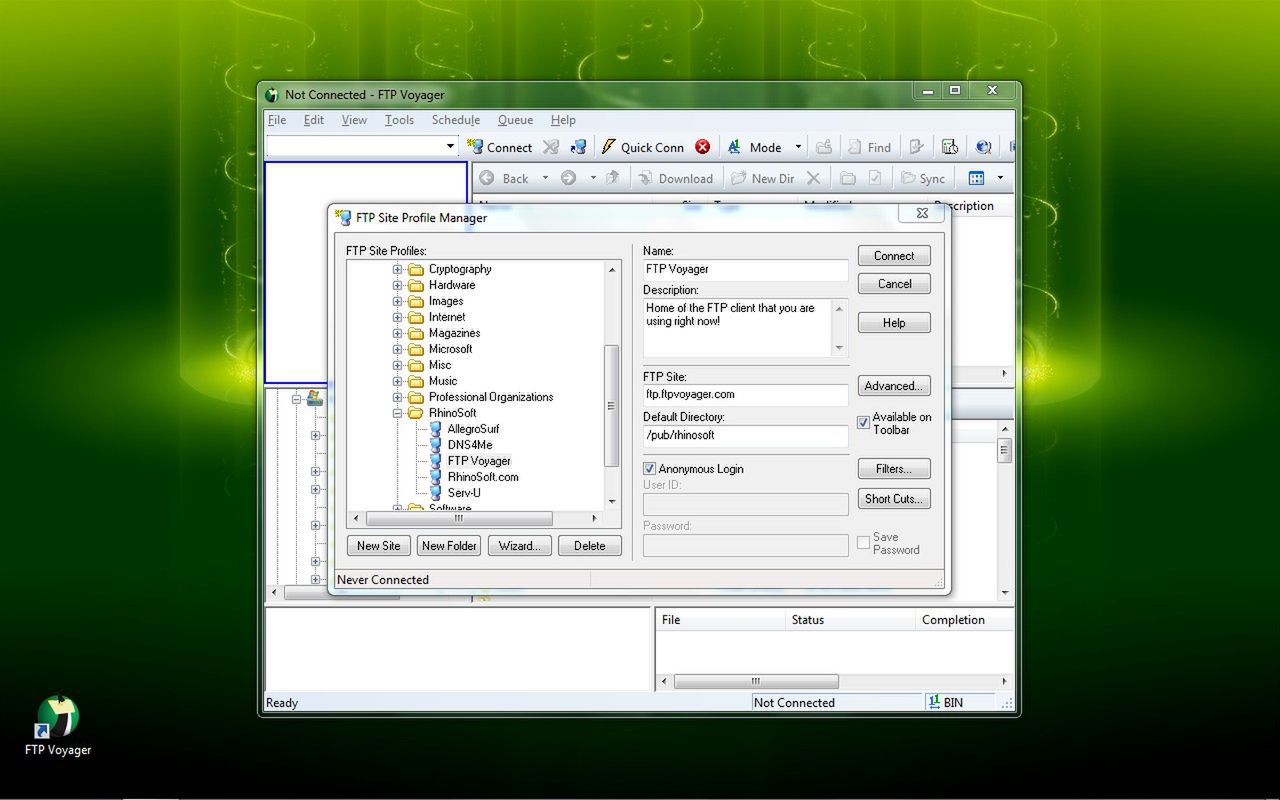This screenshot has height=800, width=1280.
Task: Open the Queue menu
Action: coord(515,120)
